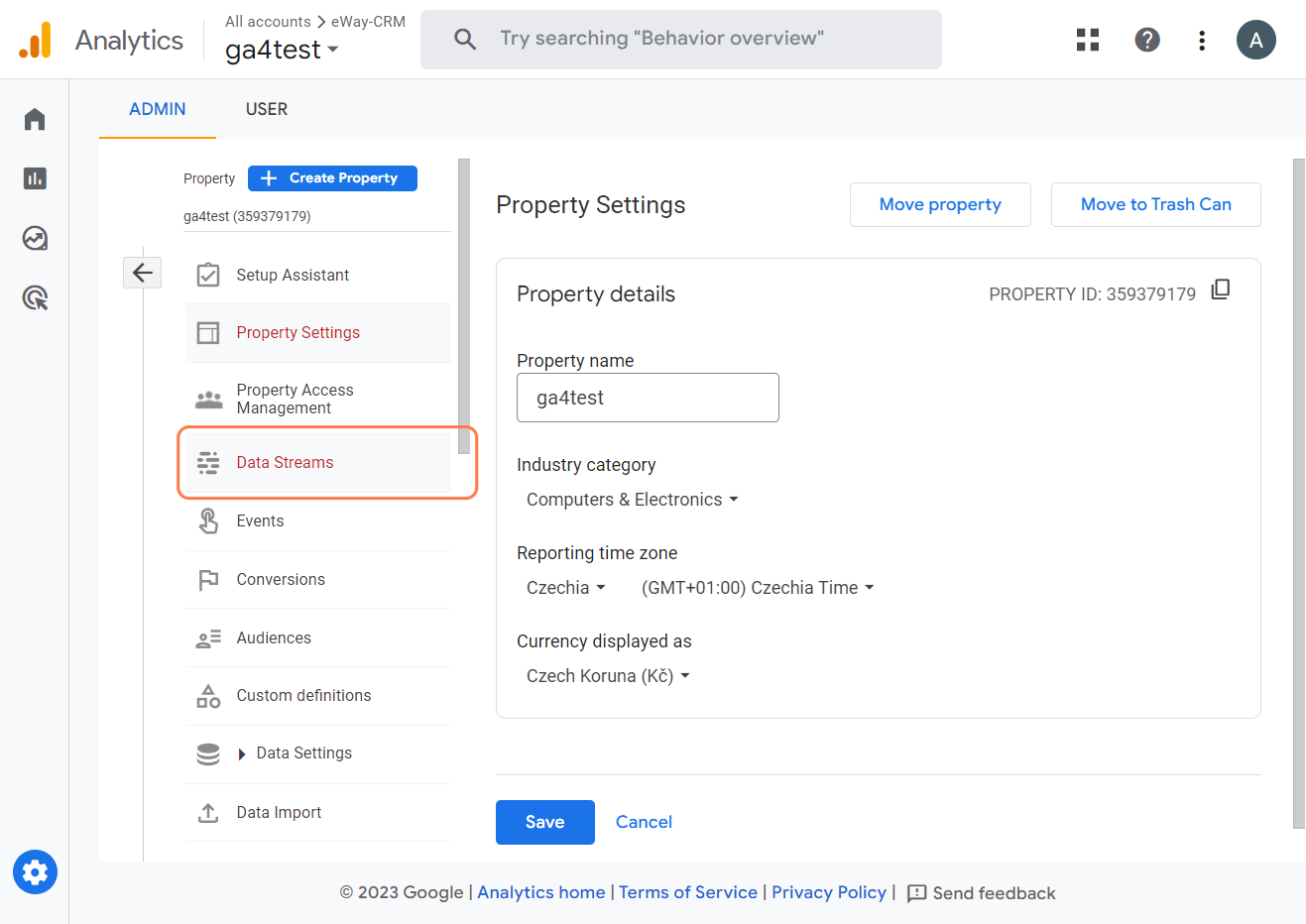Click the Events touch icon

(x=208, y=520)
